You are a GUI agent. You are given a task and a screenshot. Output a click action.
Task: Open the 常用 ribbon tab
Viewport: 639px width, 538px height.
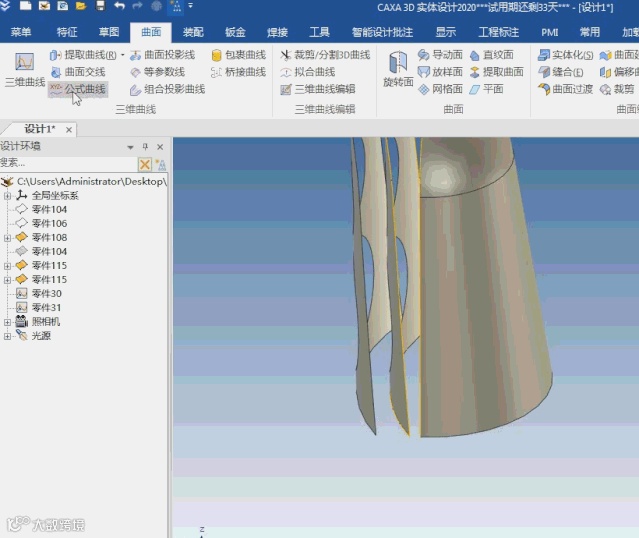pos(590,32)
